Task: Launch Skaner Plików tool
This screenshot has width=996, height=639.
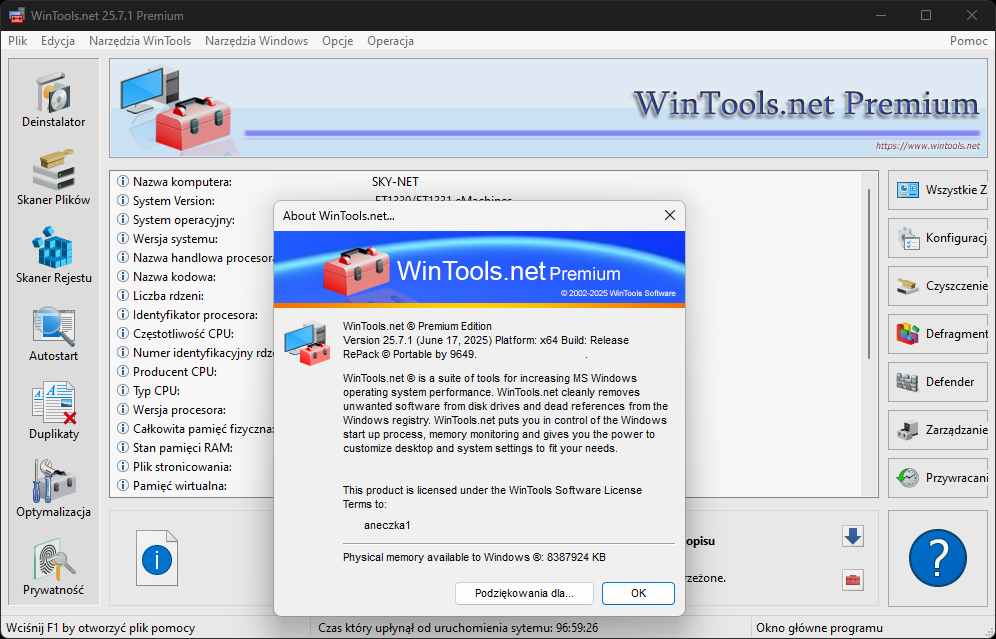Action: coord(53,178)
